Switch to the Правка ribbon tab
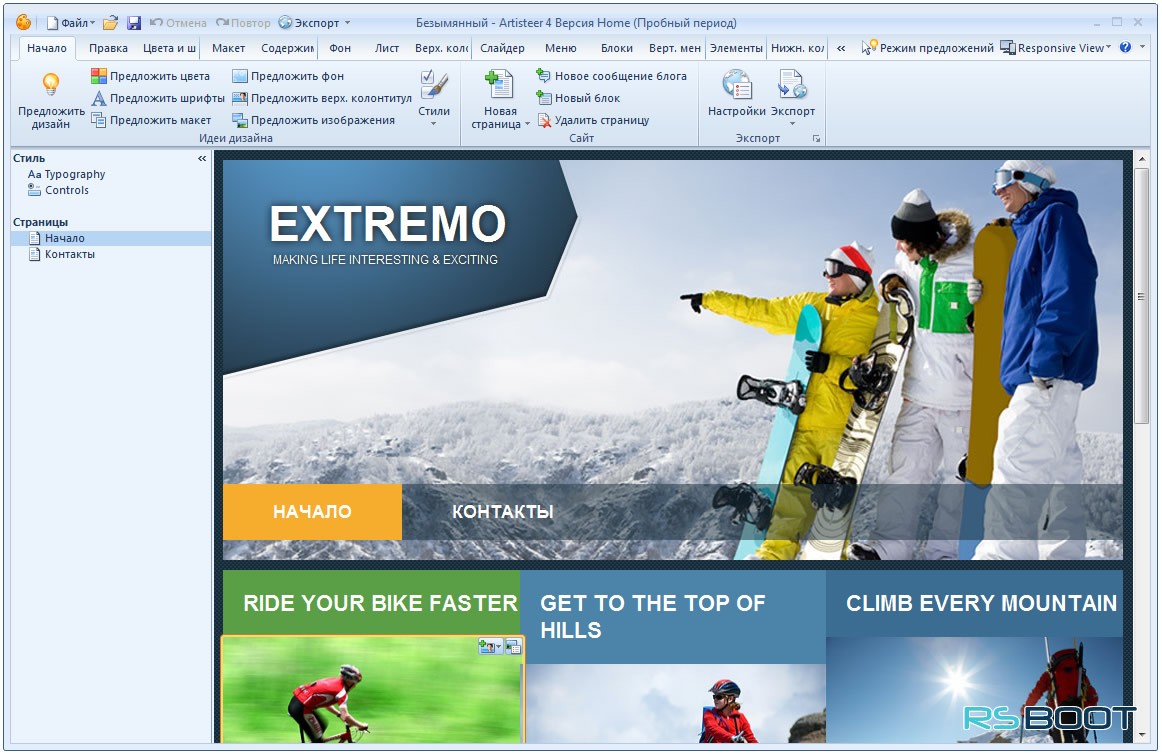This screenshot has height=755, width=1162. click(108, 48)
